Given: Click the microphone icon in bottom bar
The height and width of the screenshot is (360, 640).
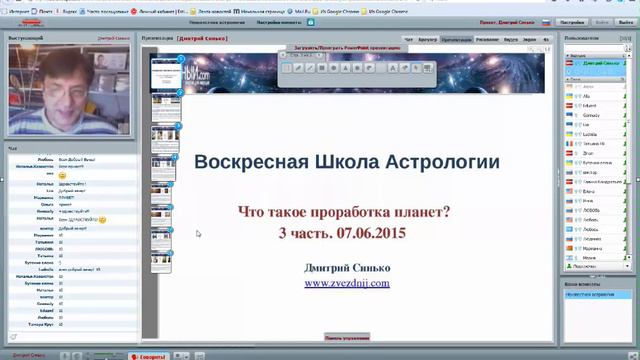Looking at the screenshot, I should (65, 356).
